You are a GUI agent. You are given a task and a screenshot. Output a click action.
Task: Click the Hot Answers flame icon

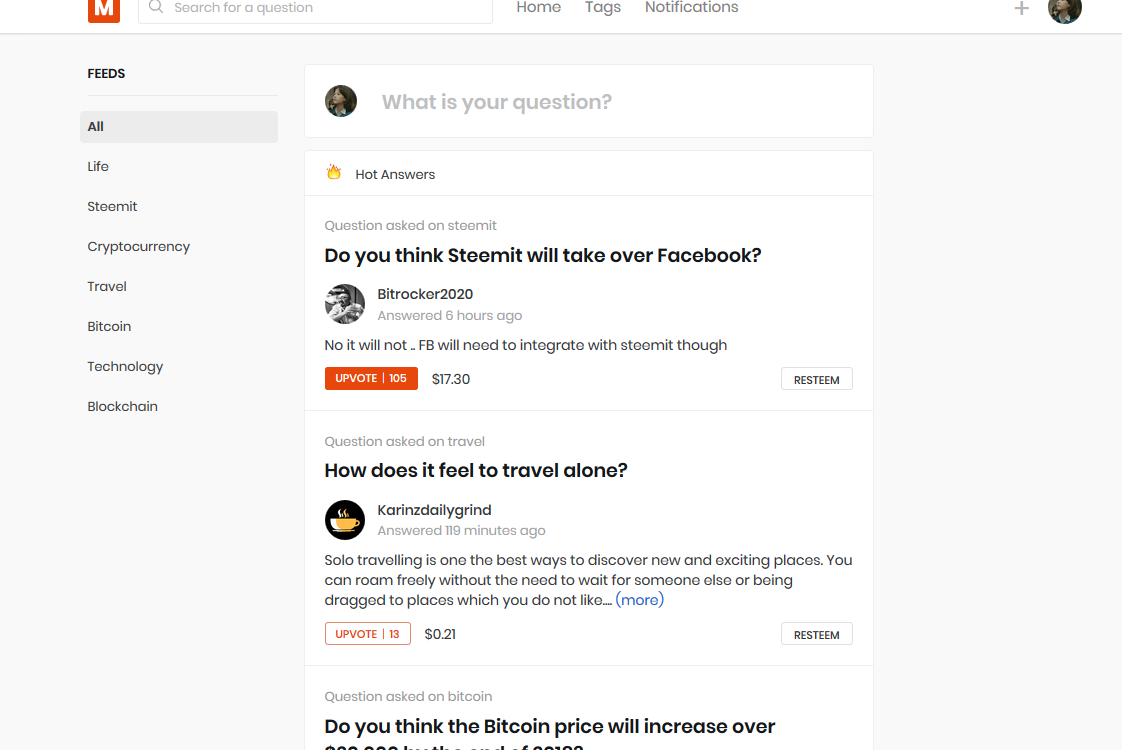[334, 173]
